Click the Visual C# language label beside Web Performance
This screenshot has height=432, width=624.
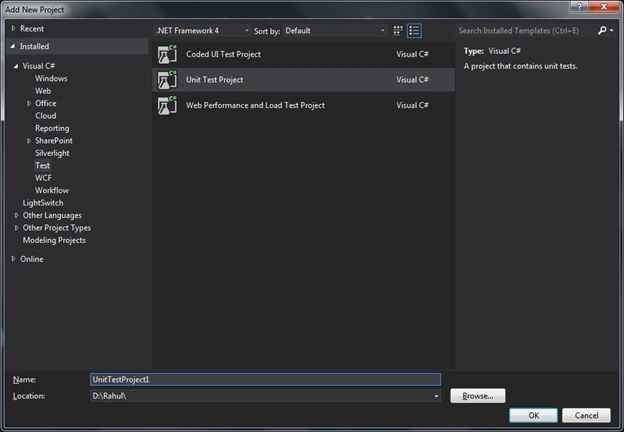412,105
